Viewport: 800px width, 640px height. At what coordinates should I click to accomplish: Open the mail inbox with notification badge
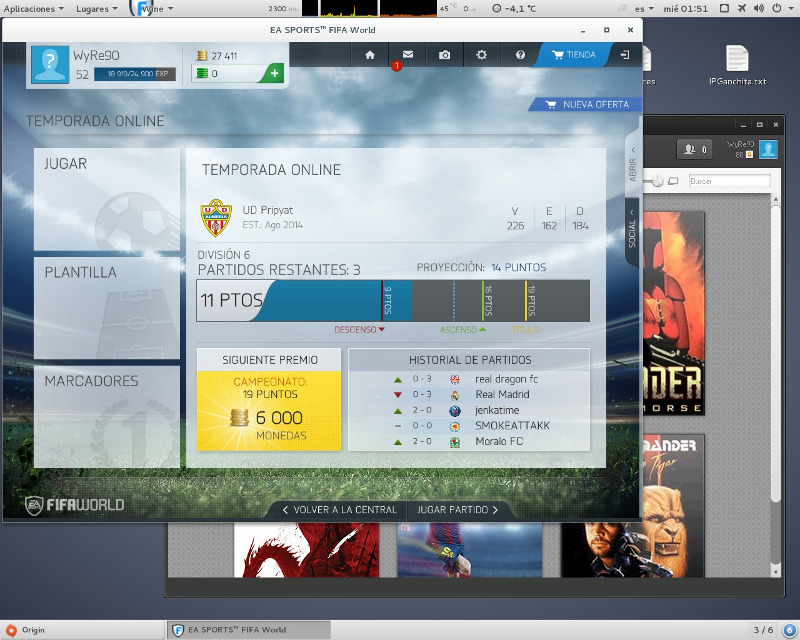coord(407,55)
